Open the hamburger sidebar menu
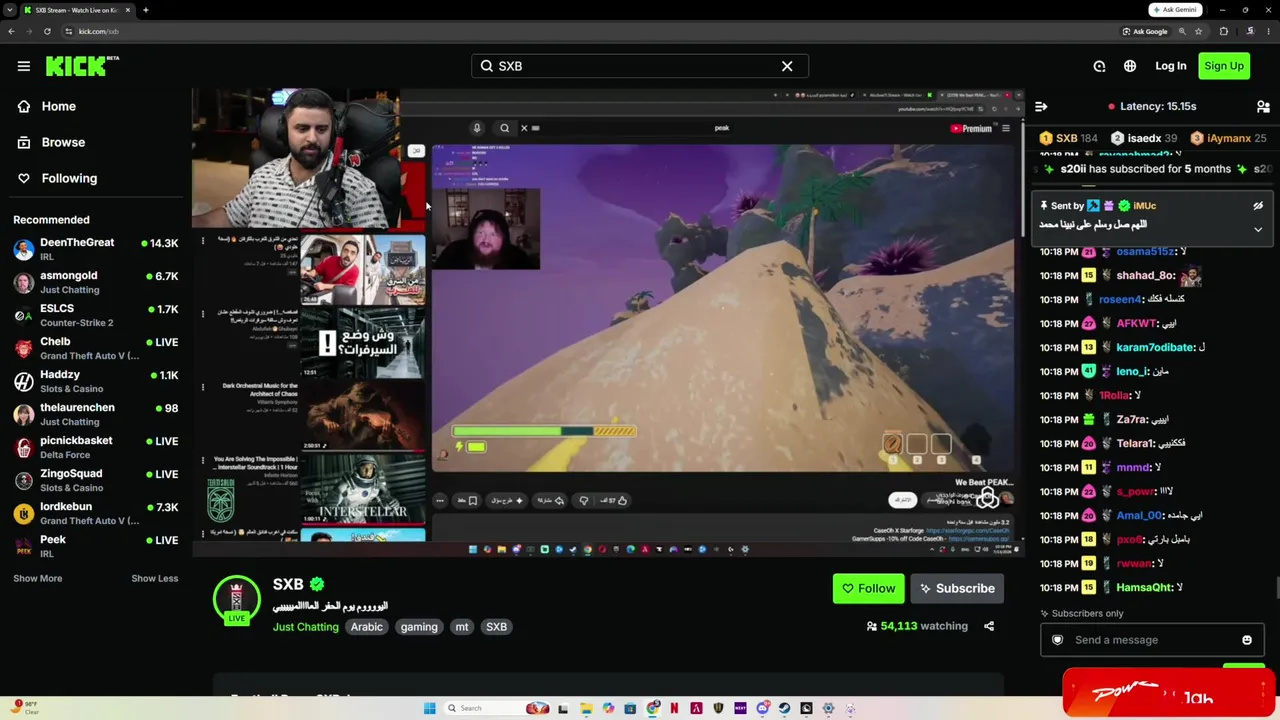1280x720 pixels. pyautogui.click(x=24, y=66)
